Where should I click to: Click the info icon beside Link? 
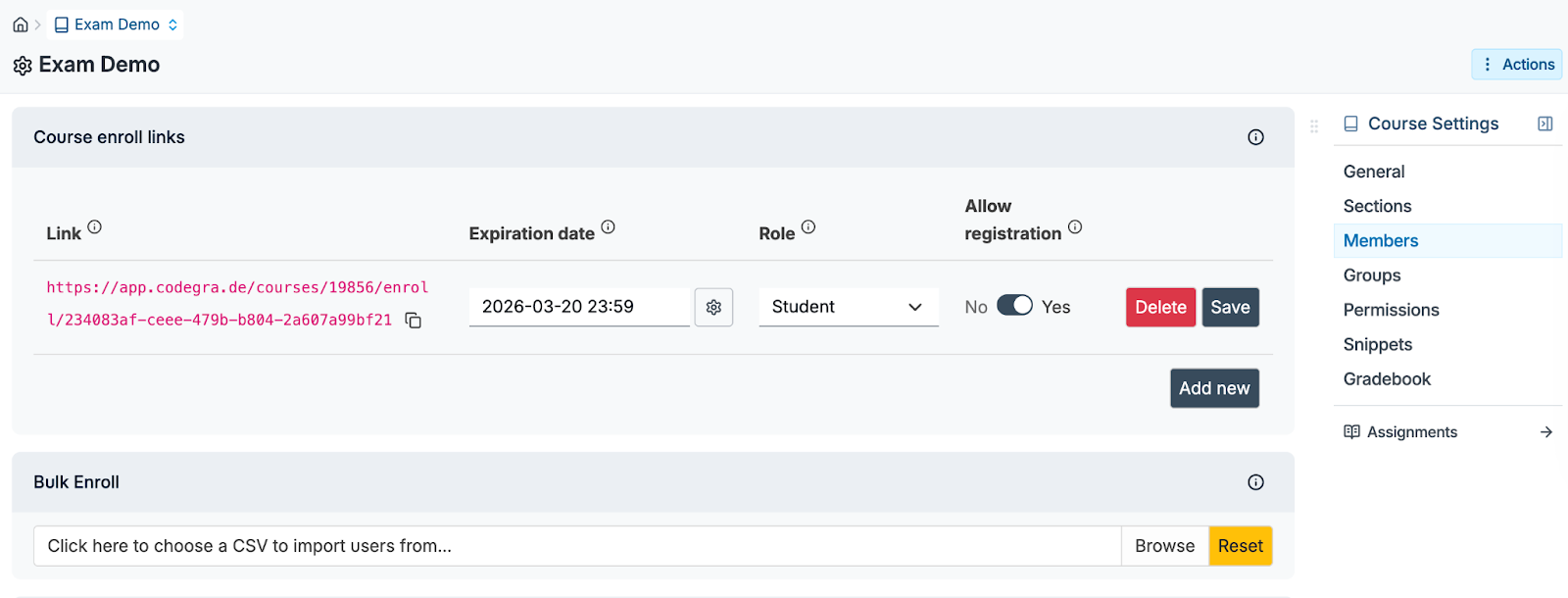tap(95, 227)
